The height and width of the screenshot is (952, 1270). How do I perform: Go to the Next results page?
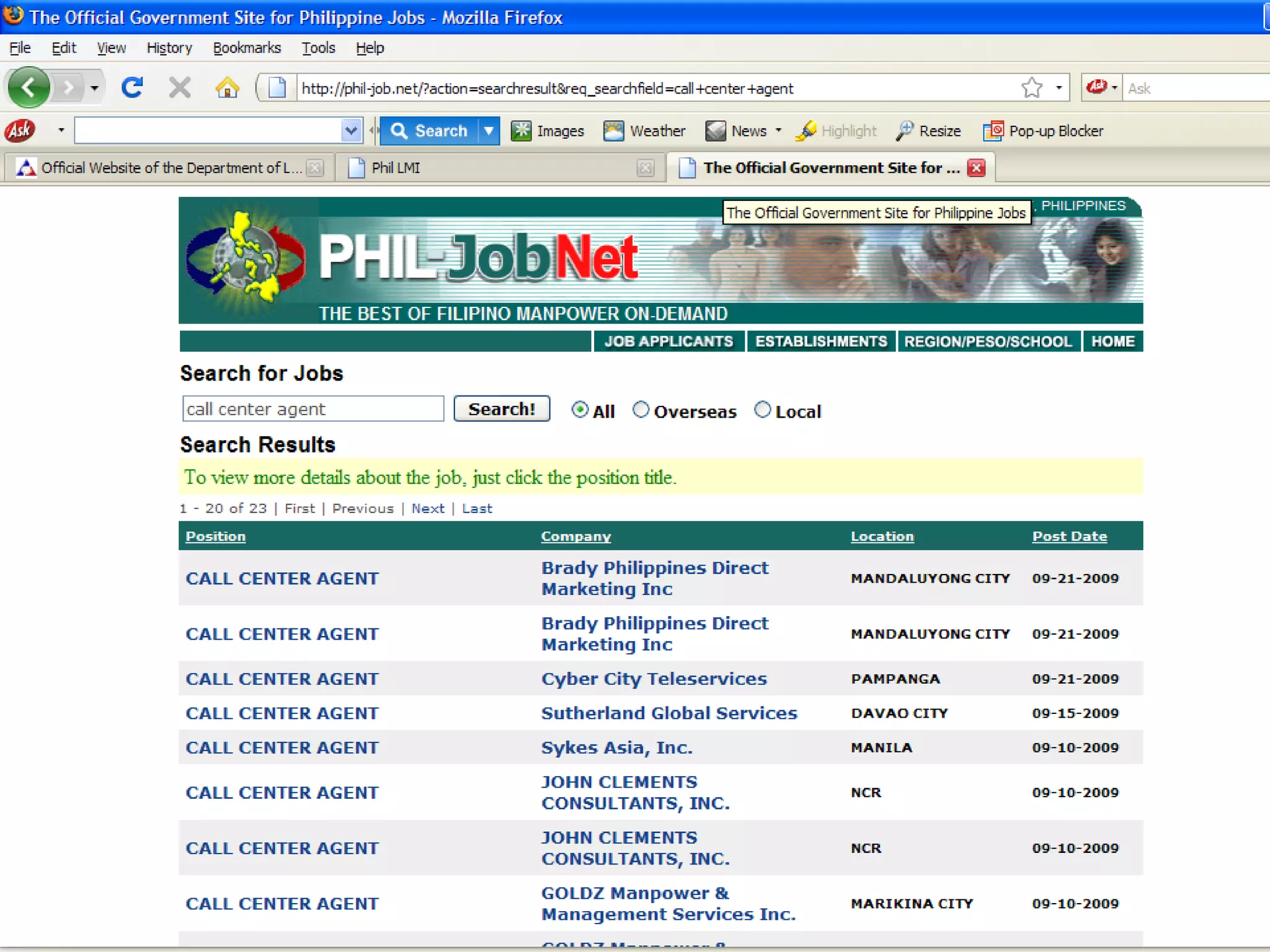pyautogui.click(x=428, y=508)
